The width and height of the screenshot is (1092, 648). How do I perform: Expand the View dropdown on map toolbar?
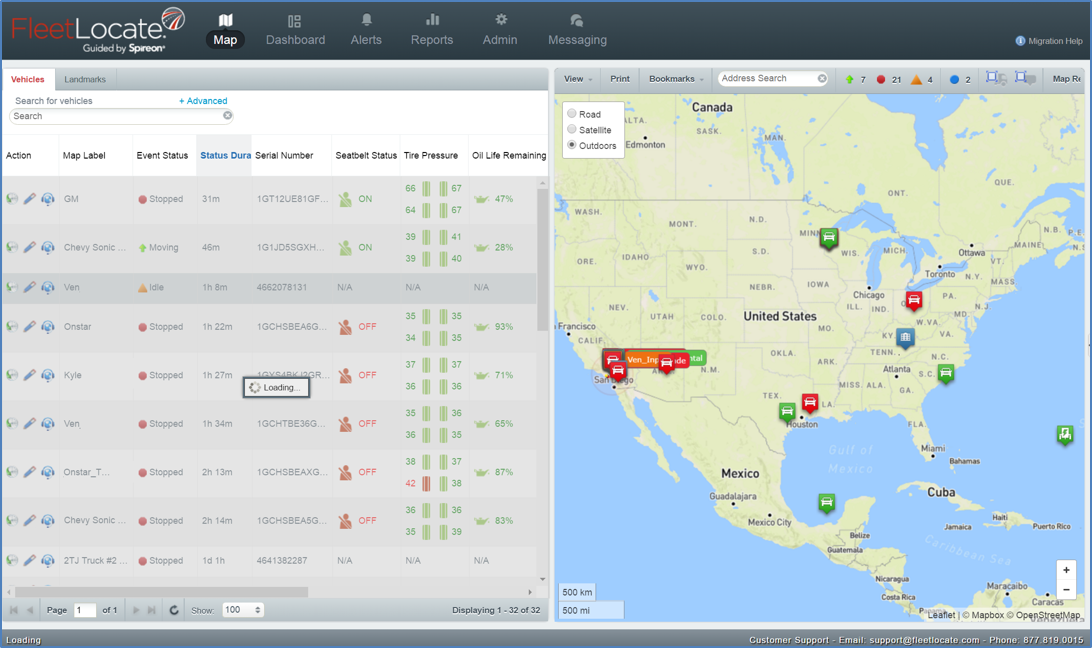pos(577,79)
